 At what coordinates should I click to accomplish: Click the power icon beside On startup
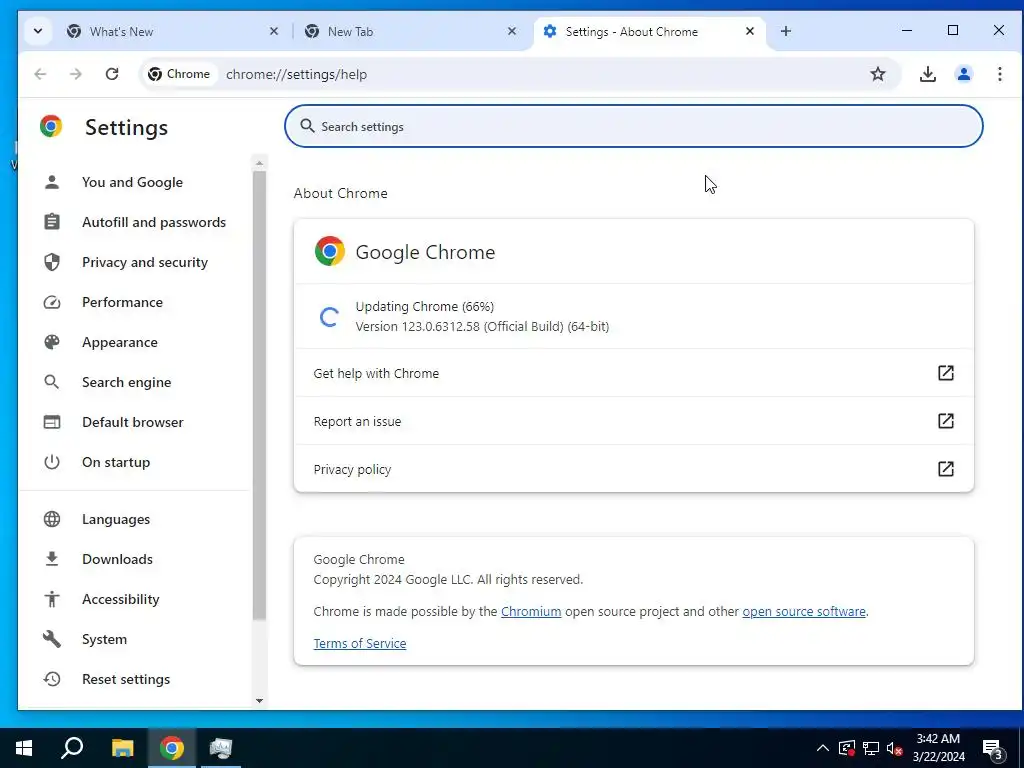pos(52,462)
